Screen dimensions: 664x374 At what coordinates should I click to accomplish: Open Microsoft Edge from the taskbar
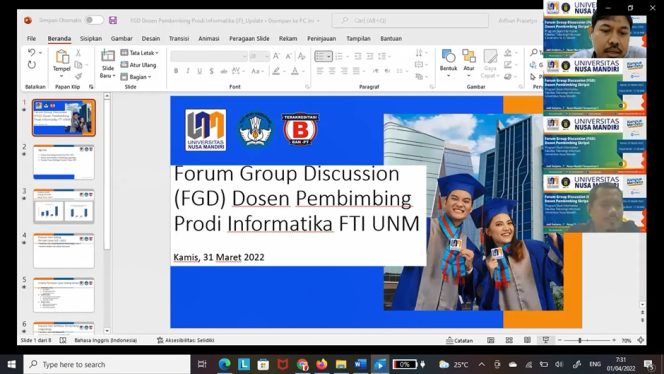(224, 364)
